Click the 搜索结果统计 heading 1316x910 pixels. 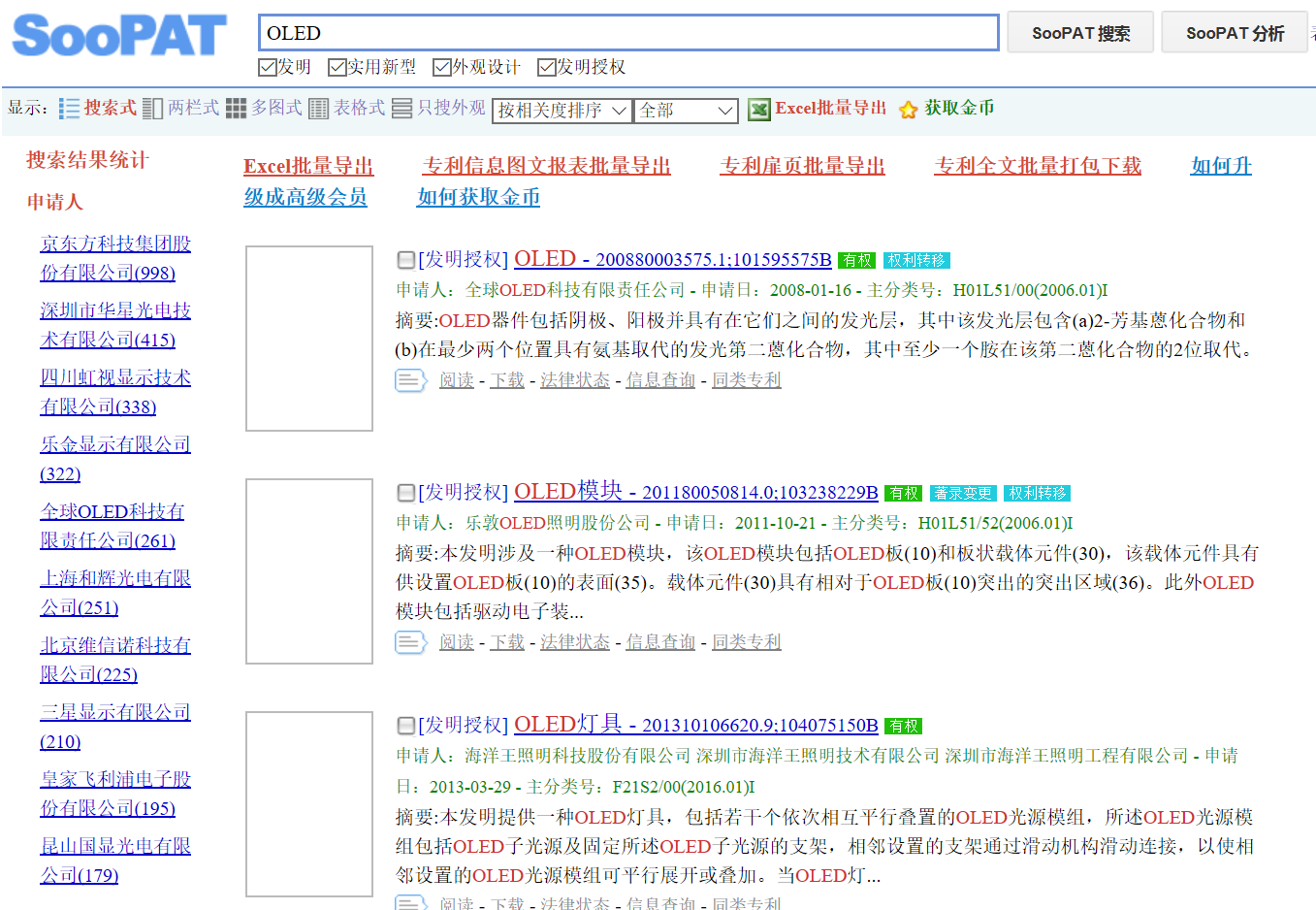pos(87,160)
